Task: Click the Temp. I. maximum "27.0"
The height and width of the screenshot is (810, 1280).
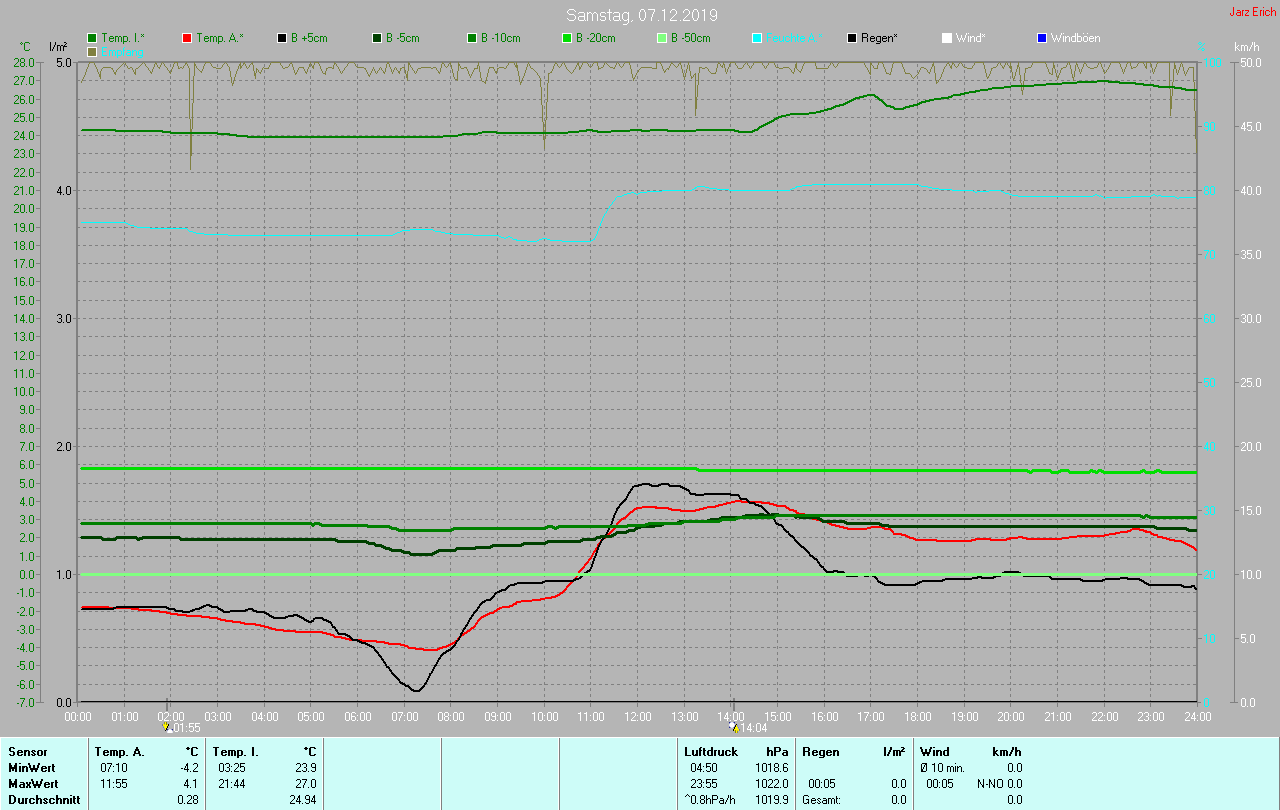Action: [x=306, y=784]
